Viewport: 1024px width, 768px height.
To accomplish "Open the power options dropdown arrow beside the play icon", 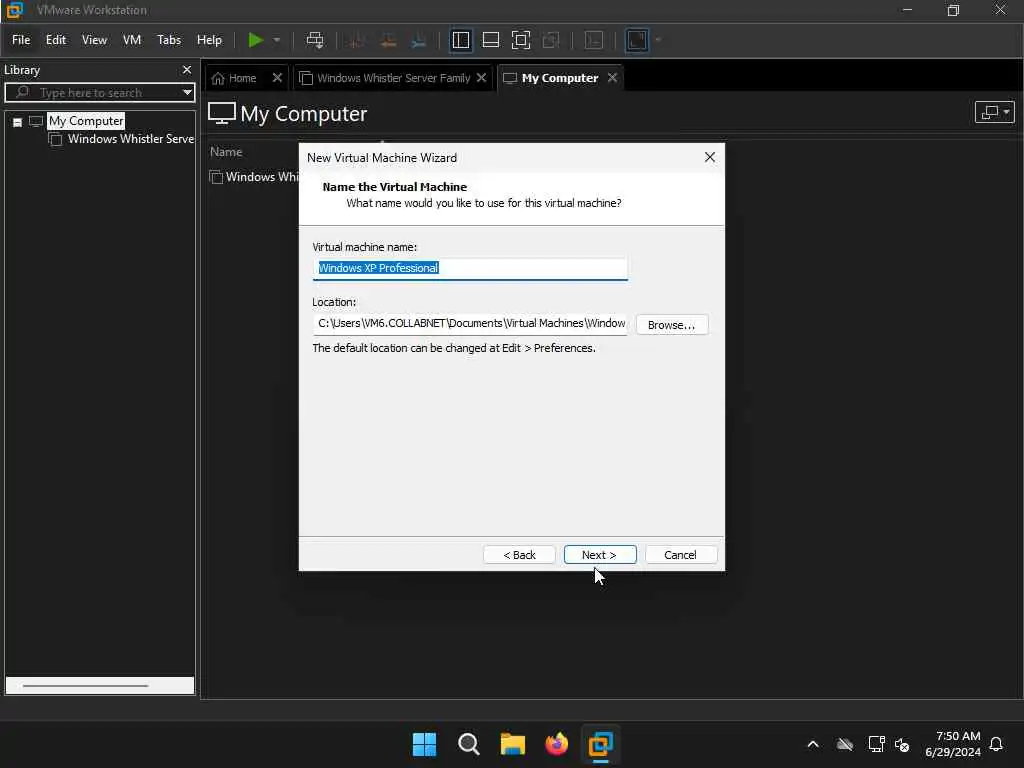I will 277,40.
